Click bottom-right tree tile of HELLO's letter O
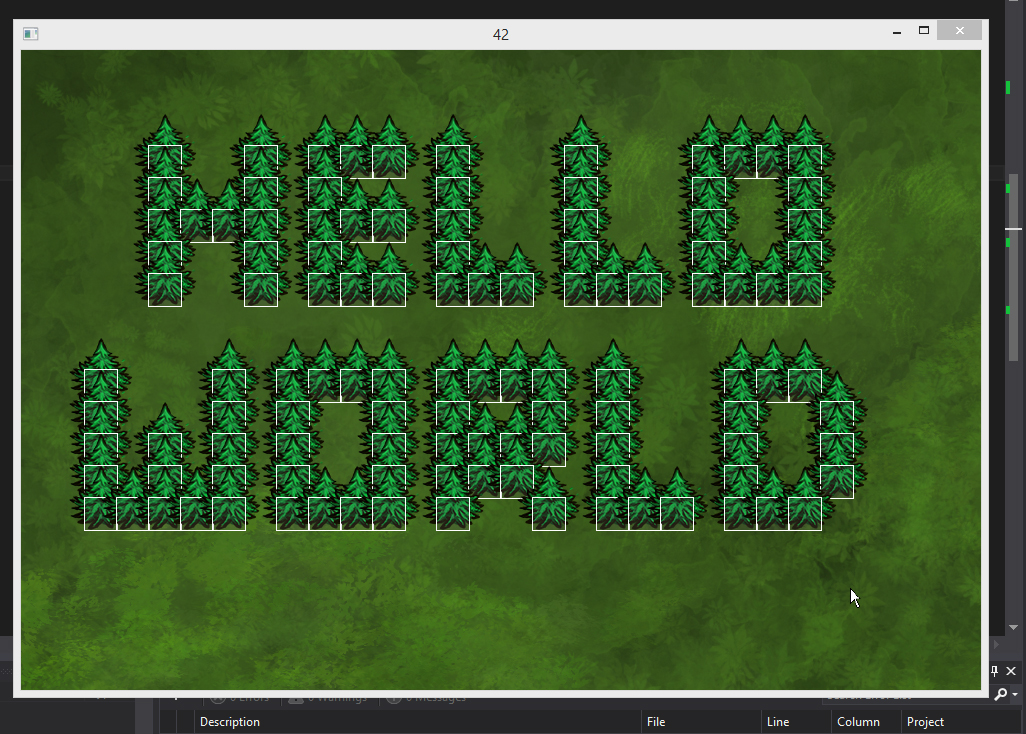 coord(805,289)
